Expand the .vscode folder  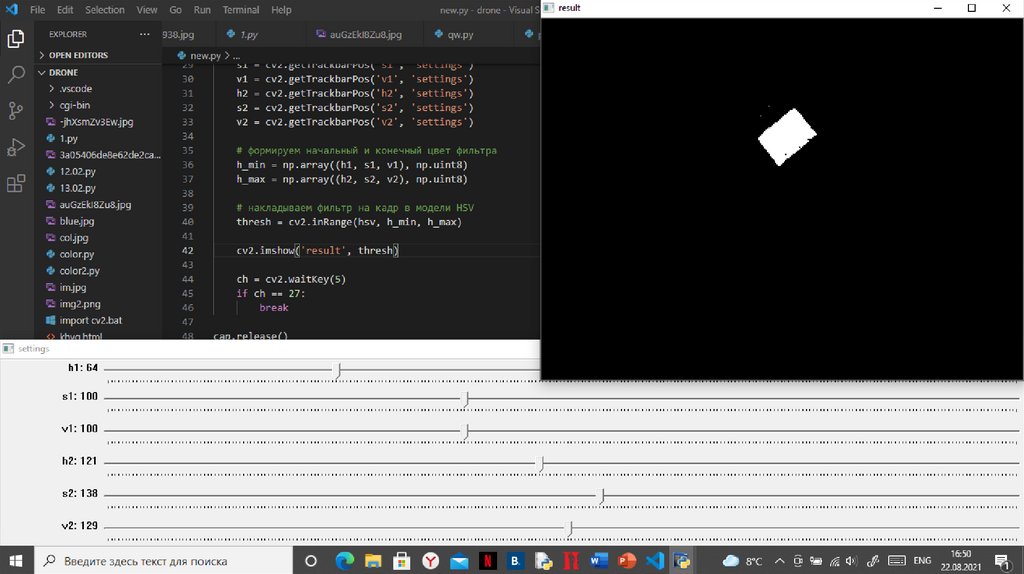[75, 89]
